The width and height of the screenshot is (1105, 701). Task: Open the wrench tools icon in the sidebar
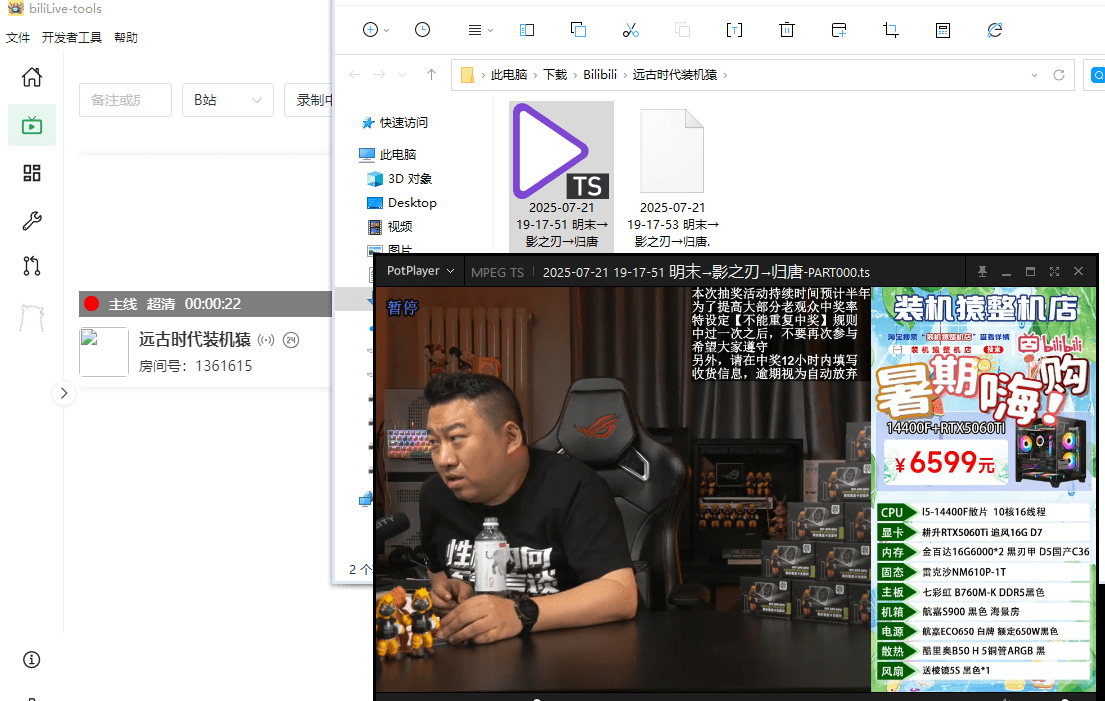coord(31,220)
